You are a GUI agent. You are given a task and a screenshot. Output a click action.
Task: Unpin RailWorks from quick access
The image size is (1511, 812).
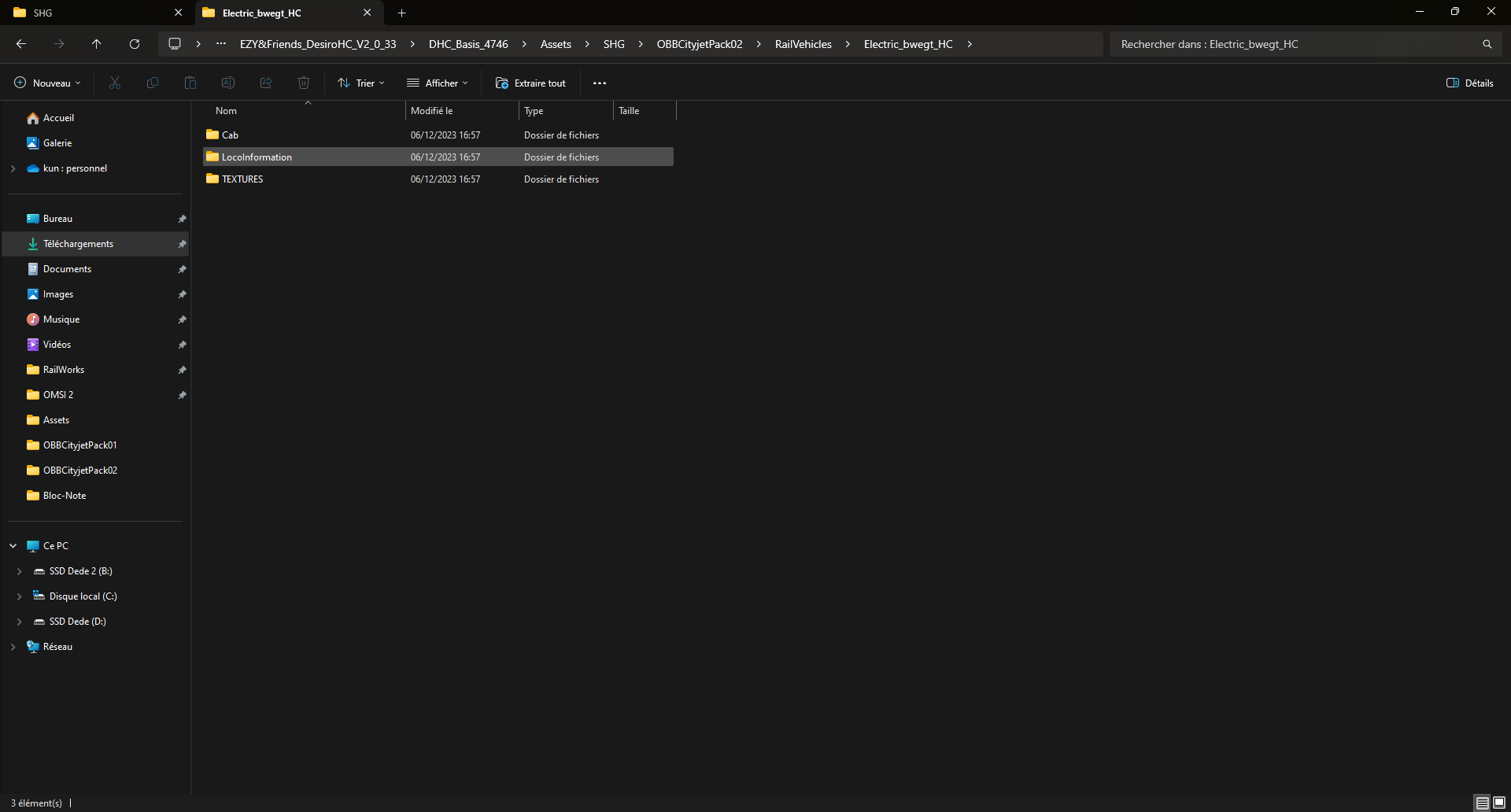coord(182,370)
